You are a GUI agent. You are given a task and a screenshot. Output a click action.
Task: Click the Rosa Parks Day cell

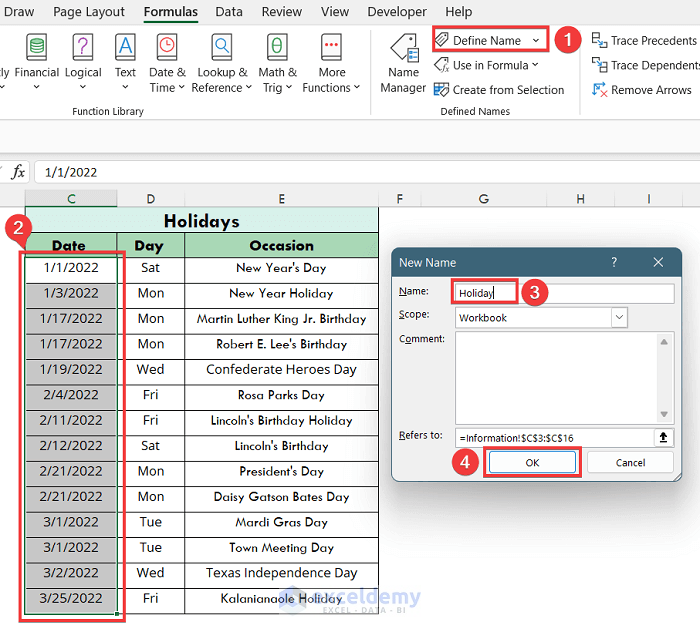[x=281, y=395]
